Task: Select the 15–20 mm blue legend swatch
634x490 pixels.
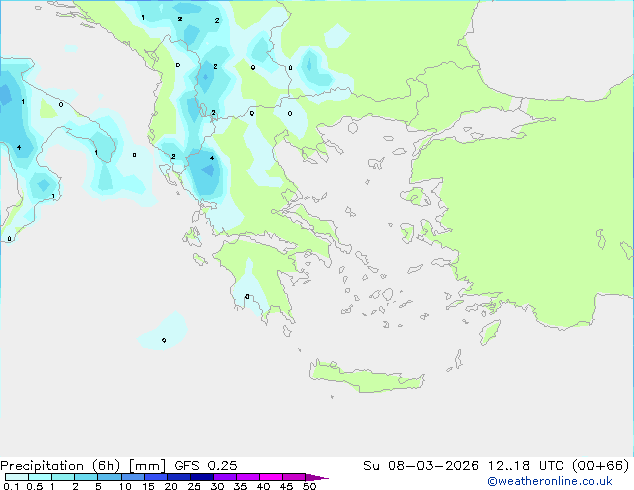Action: pyautogui.click(x=156, y=477)
